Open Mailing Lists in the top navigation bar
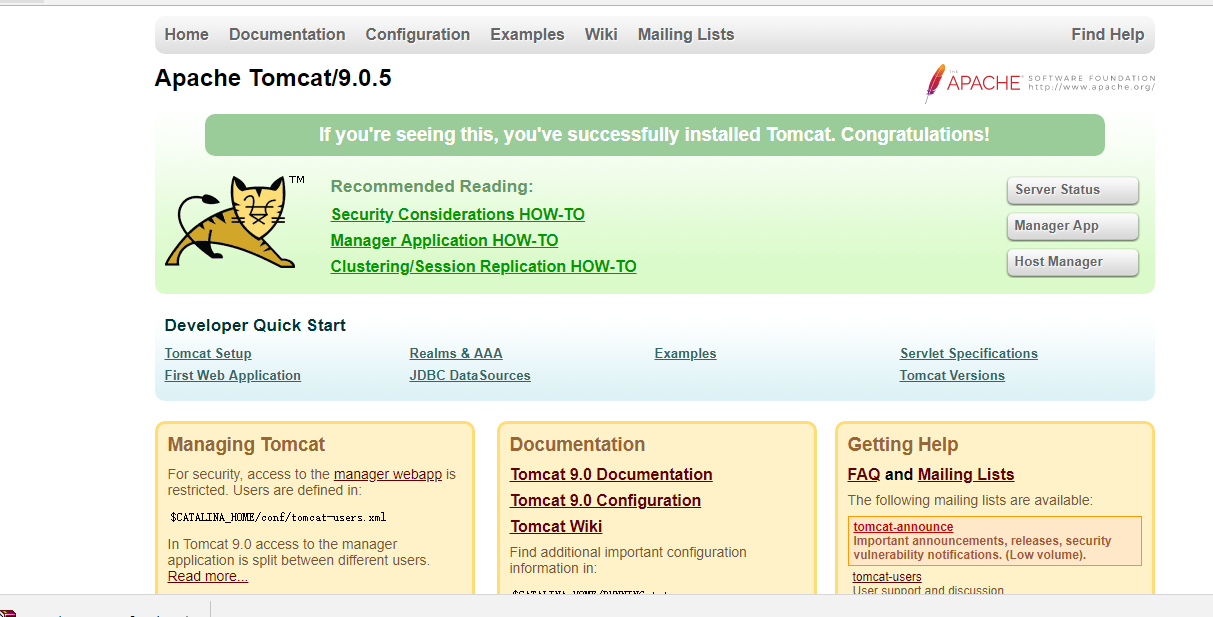 click(686, 34)
